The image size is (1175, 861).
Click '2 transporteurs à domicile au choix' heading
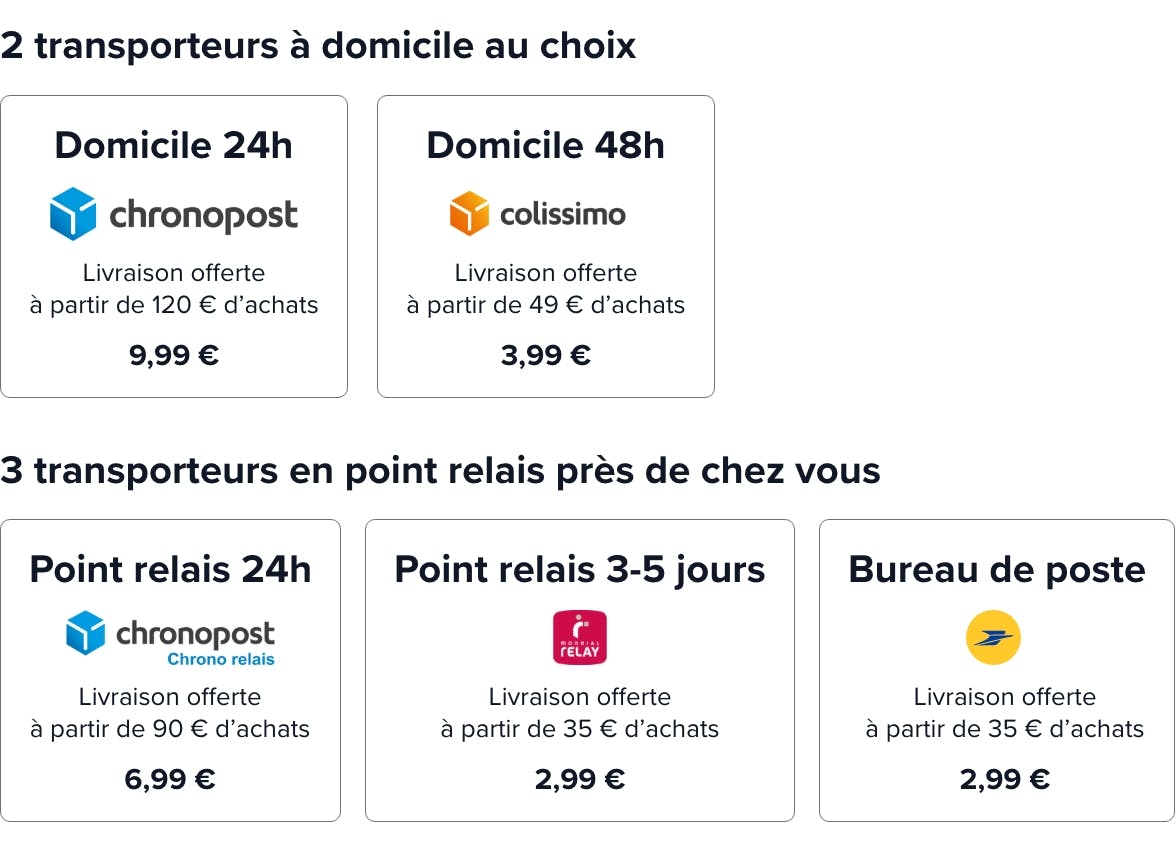click(x=318, y=46)
